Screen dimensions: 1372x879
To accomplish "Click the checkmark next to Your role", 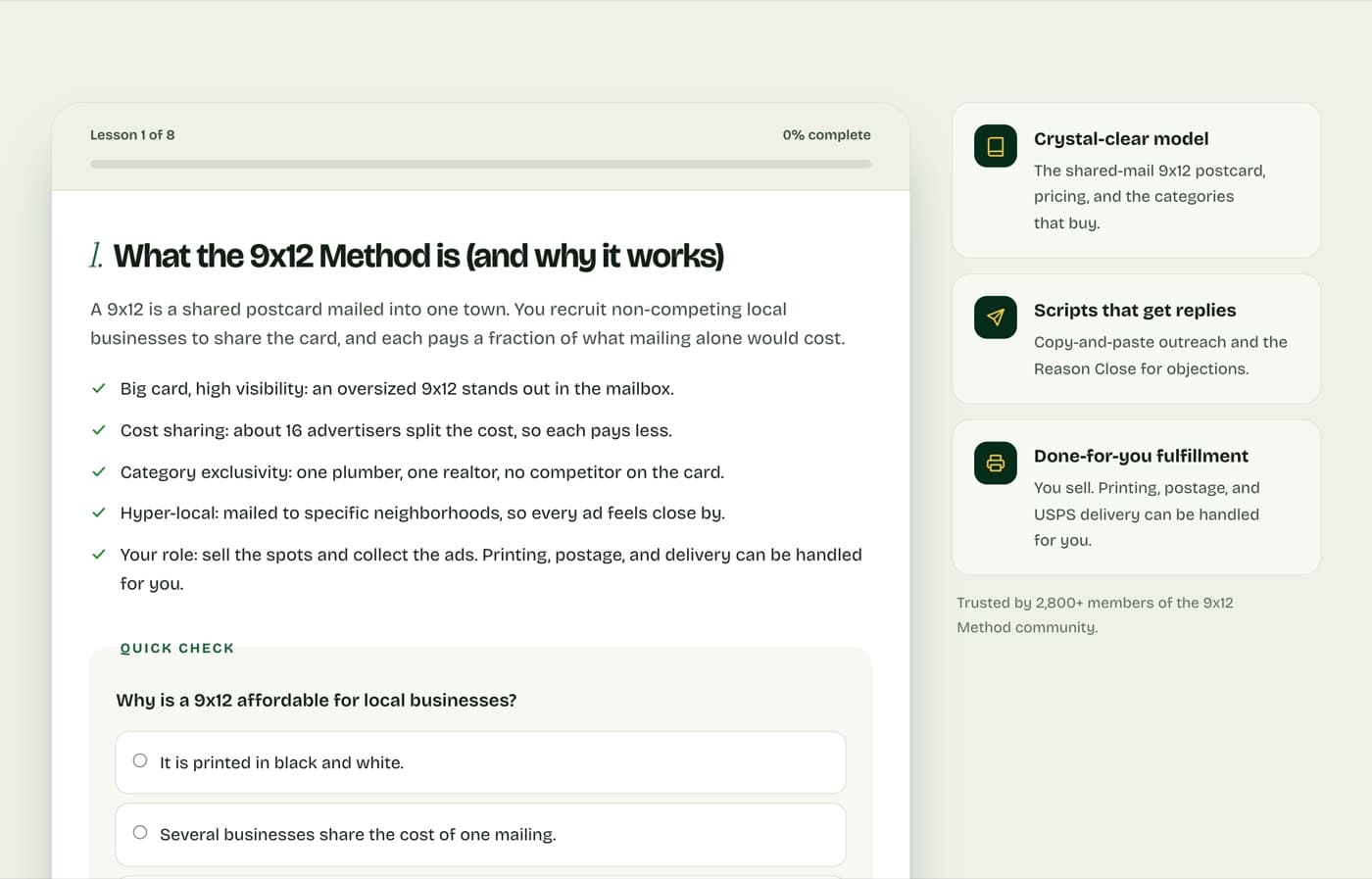I will tap(99, 554).
